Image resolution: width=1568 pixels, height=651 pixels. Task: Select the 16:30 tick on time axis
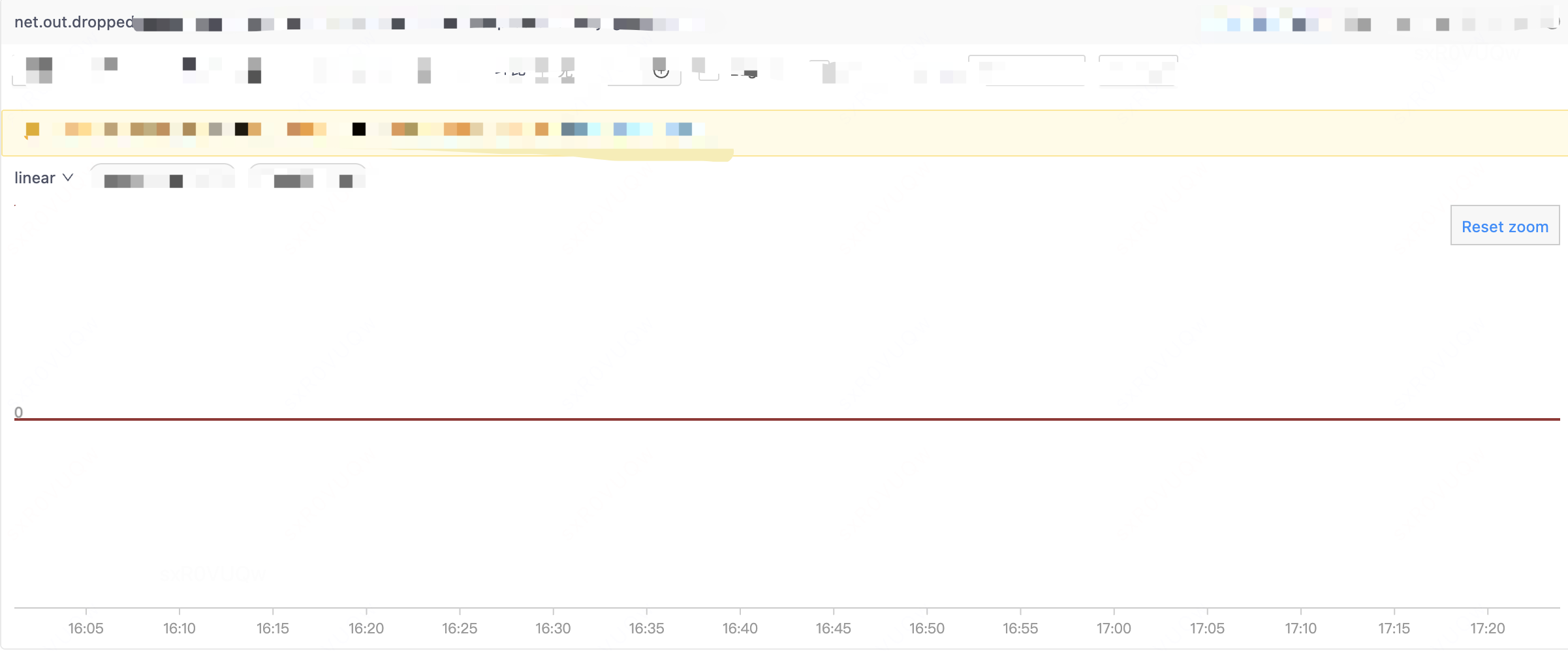[x=553, y=628]
